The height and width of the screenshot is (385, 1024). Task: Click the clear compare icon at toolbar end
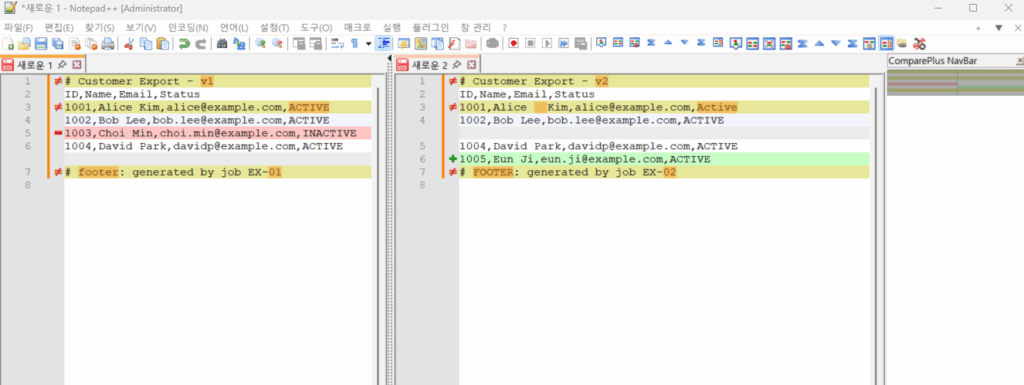pos(920,44)
